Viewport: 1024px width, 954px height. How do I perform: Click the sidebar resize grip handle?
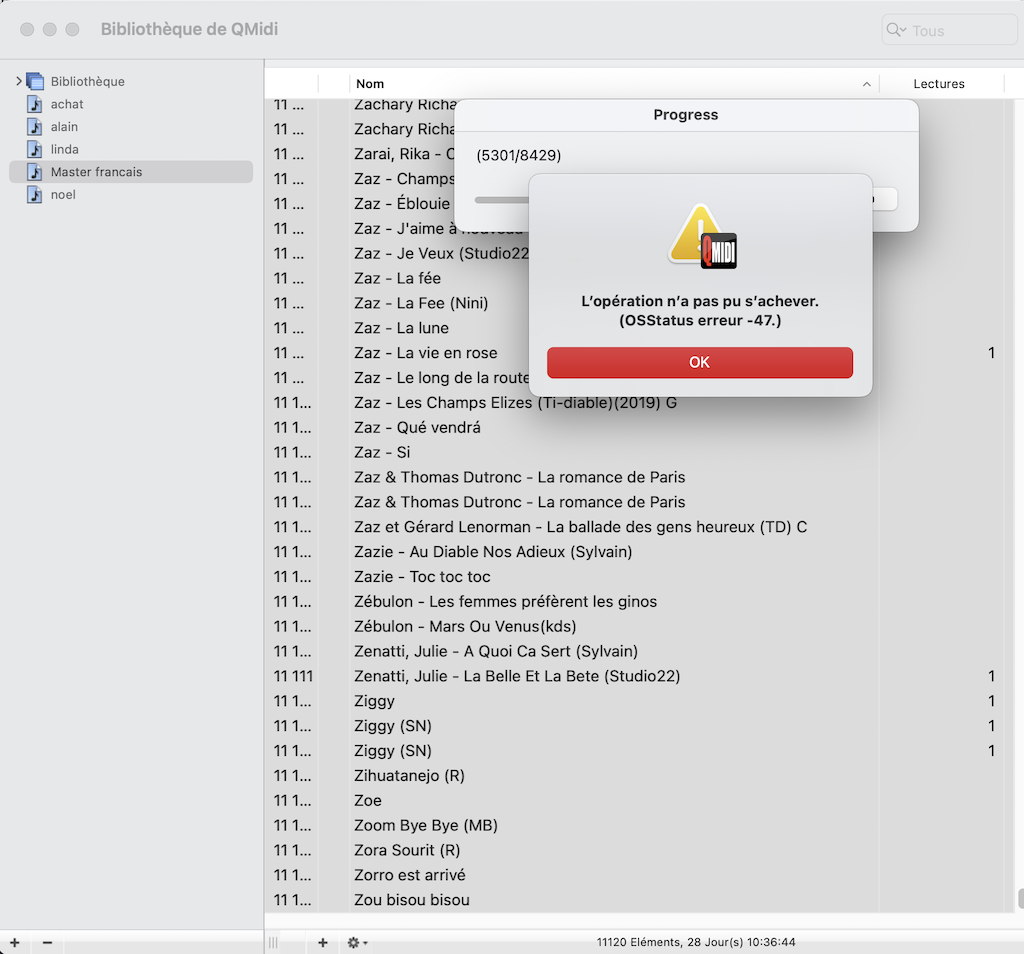click(274, 942)
